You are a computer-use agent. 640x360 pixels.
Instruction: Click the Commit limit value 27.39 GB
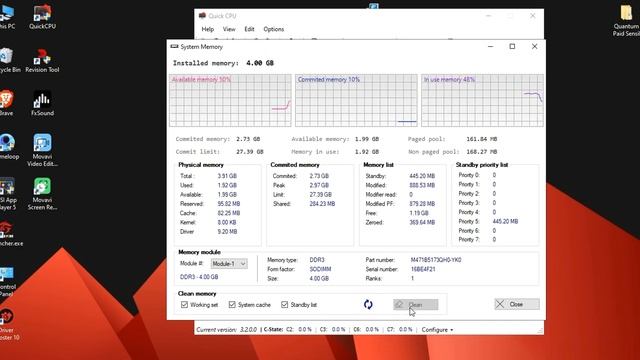pos(250,151)
